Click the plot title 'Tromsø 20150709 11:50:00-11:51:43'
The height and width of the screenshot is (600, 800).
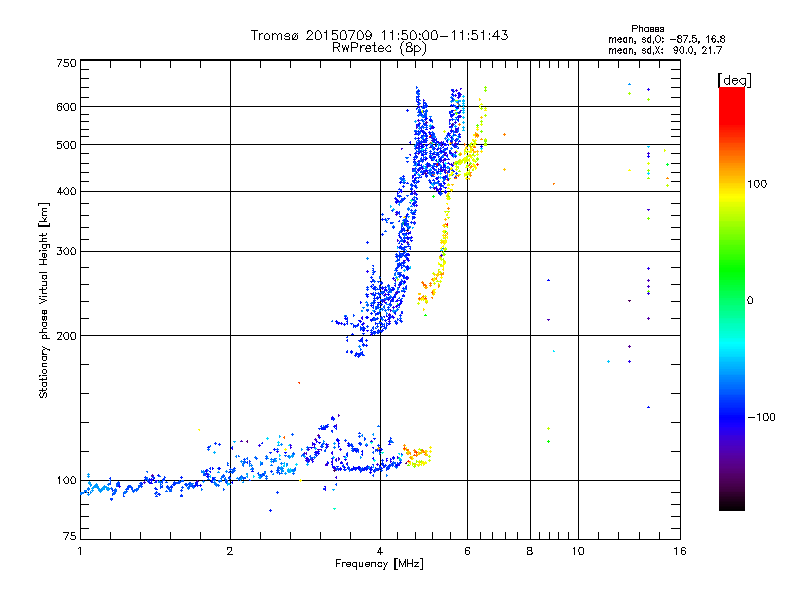(380, 35)
